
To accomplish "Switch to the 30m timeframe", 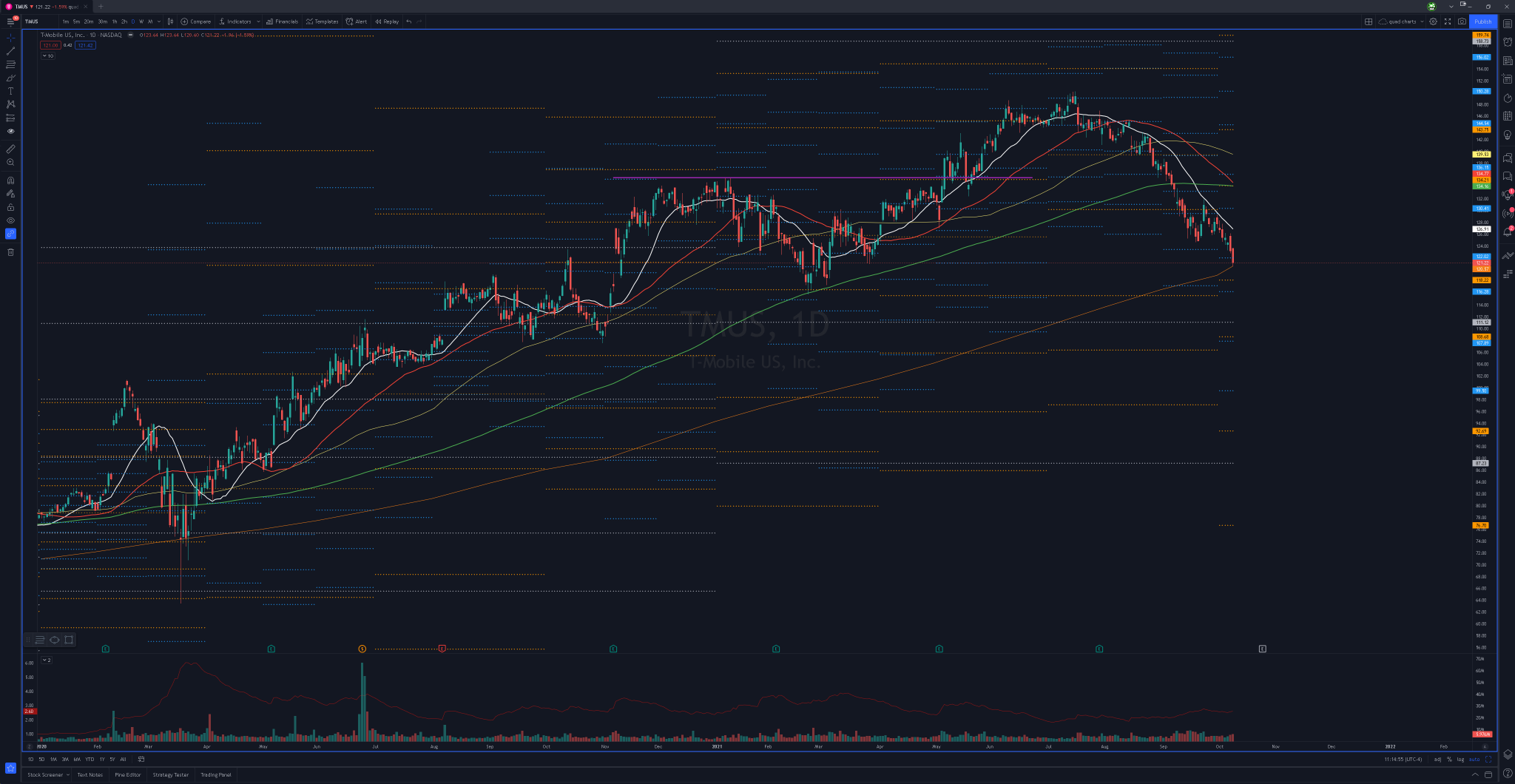I will coord(102,21).
